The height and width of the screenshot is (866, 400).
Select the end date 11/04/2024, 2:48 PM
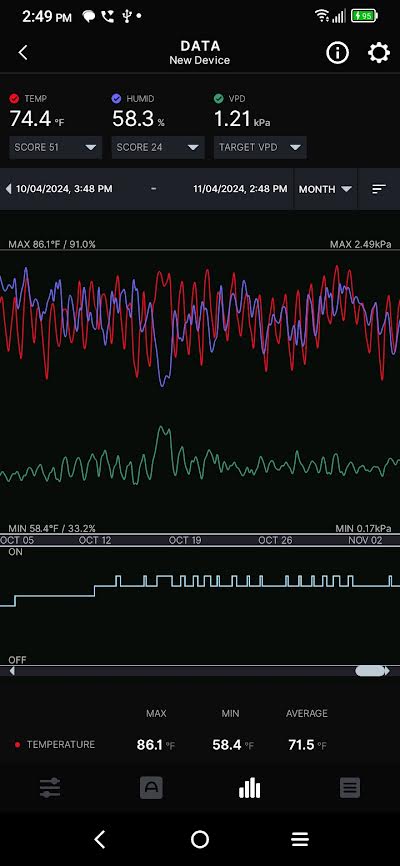(240, 189)
